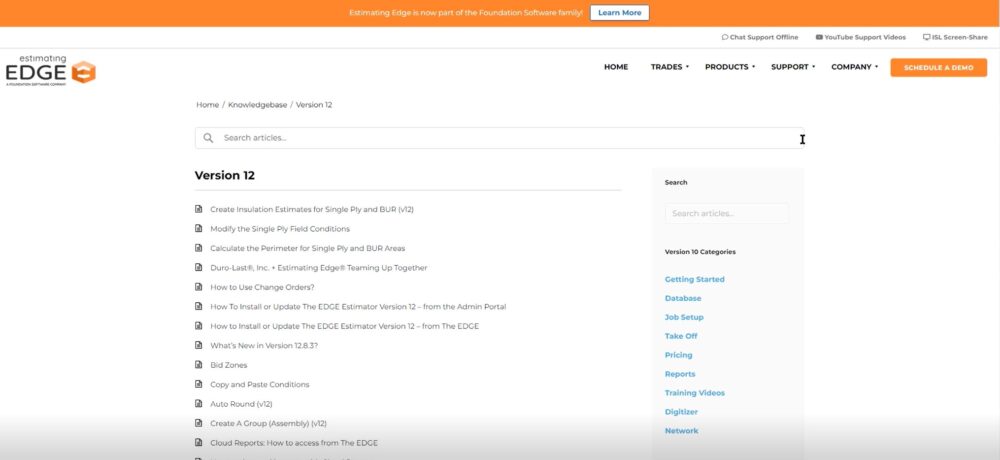Click document icon beside Duro-Last article
The width and height of the screenshot is (1000, 460).
198,267
